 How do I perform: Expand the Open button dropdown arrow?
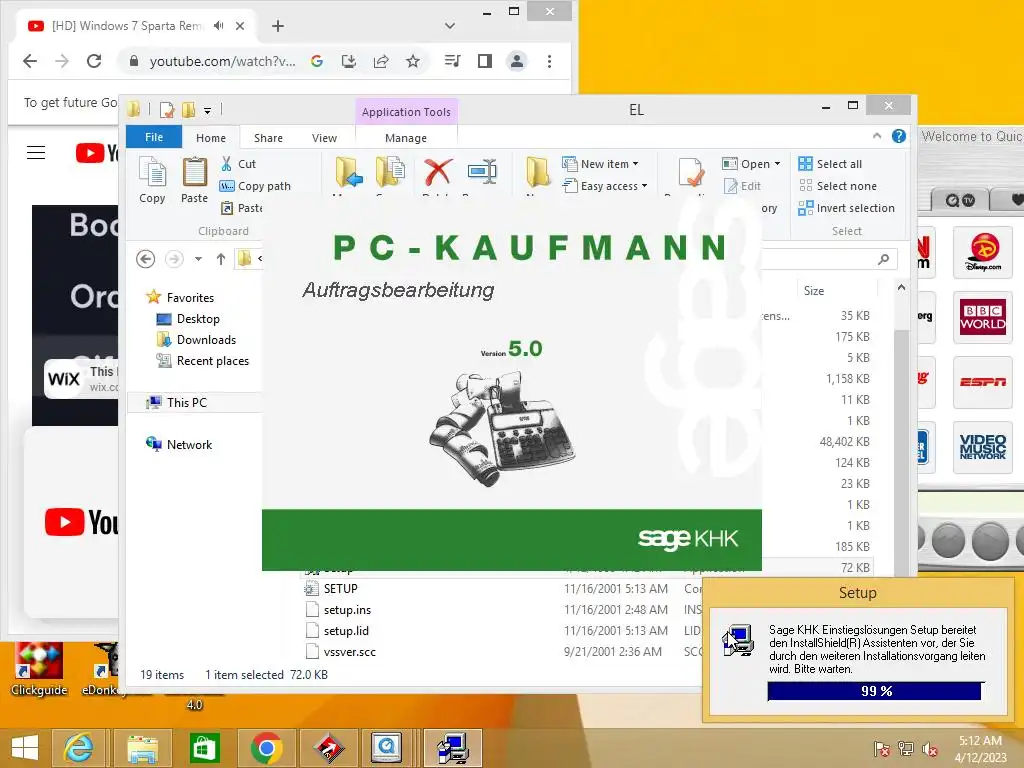coord(777,164)
